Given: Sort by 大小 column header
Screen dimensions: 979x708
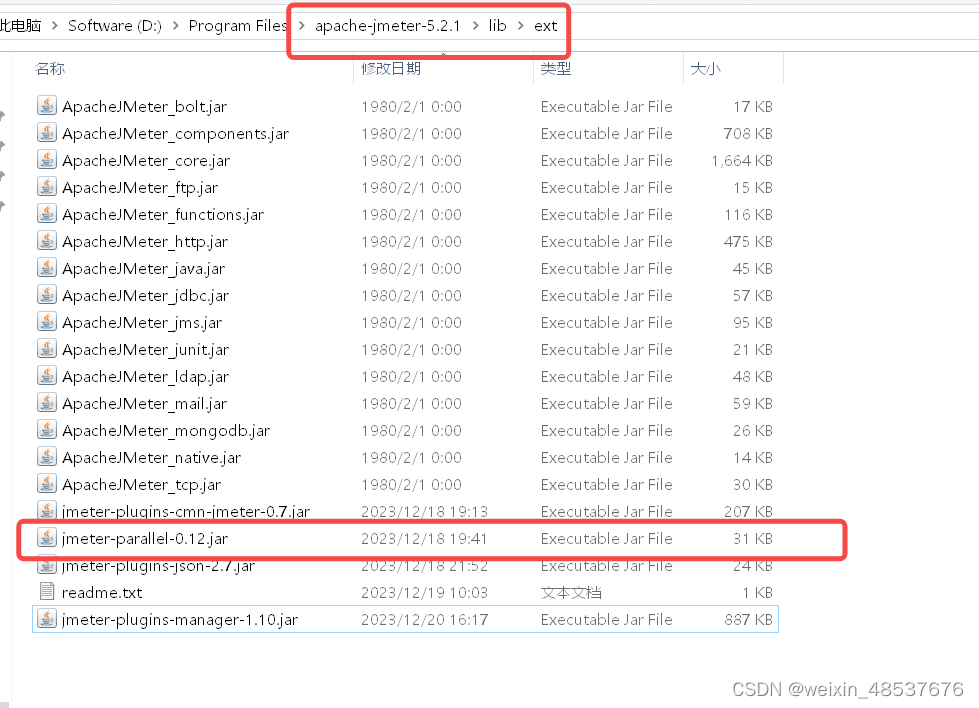Looking at the screenshot, I should 706,69.
